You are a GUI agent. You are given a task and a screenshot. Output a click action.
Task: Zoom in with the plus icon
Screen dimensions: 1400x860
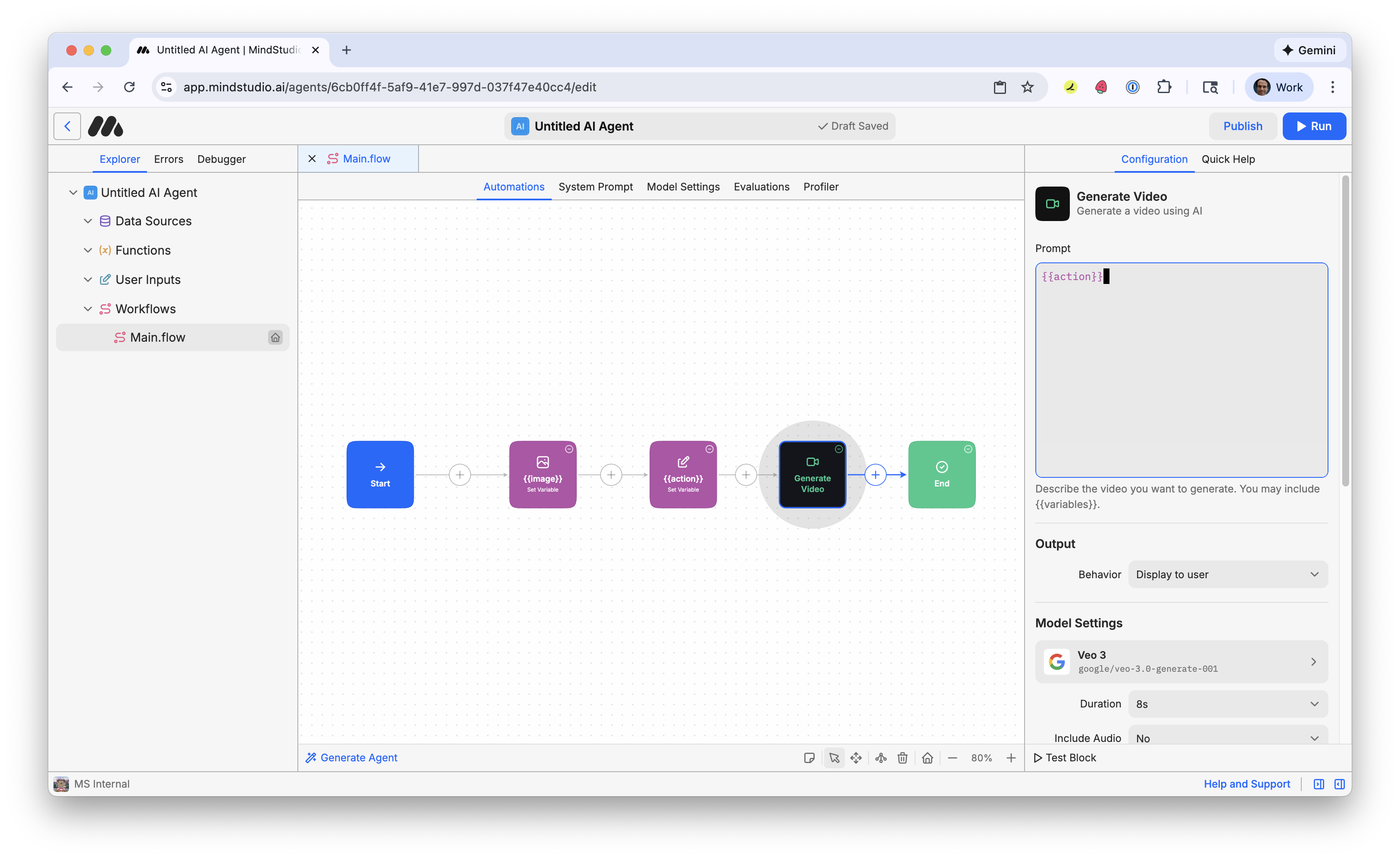click(x=1011, y=757)
